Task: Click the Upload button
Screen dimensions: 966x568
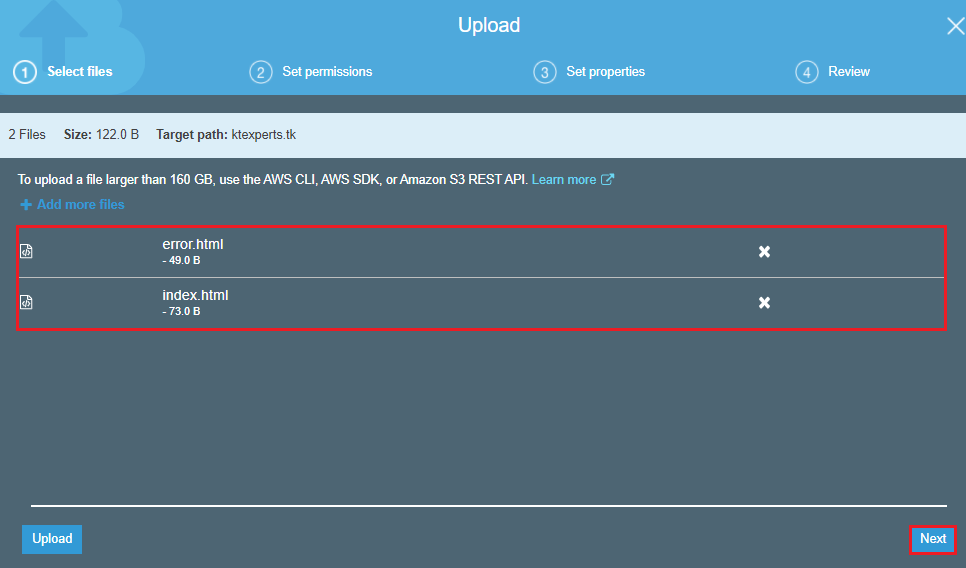Action: pyautogui.click(x=52, y=539)
